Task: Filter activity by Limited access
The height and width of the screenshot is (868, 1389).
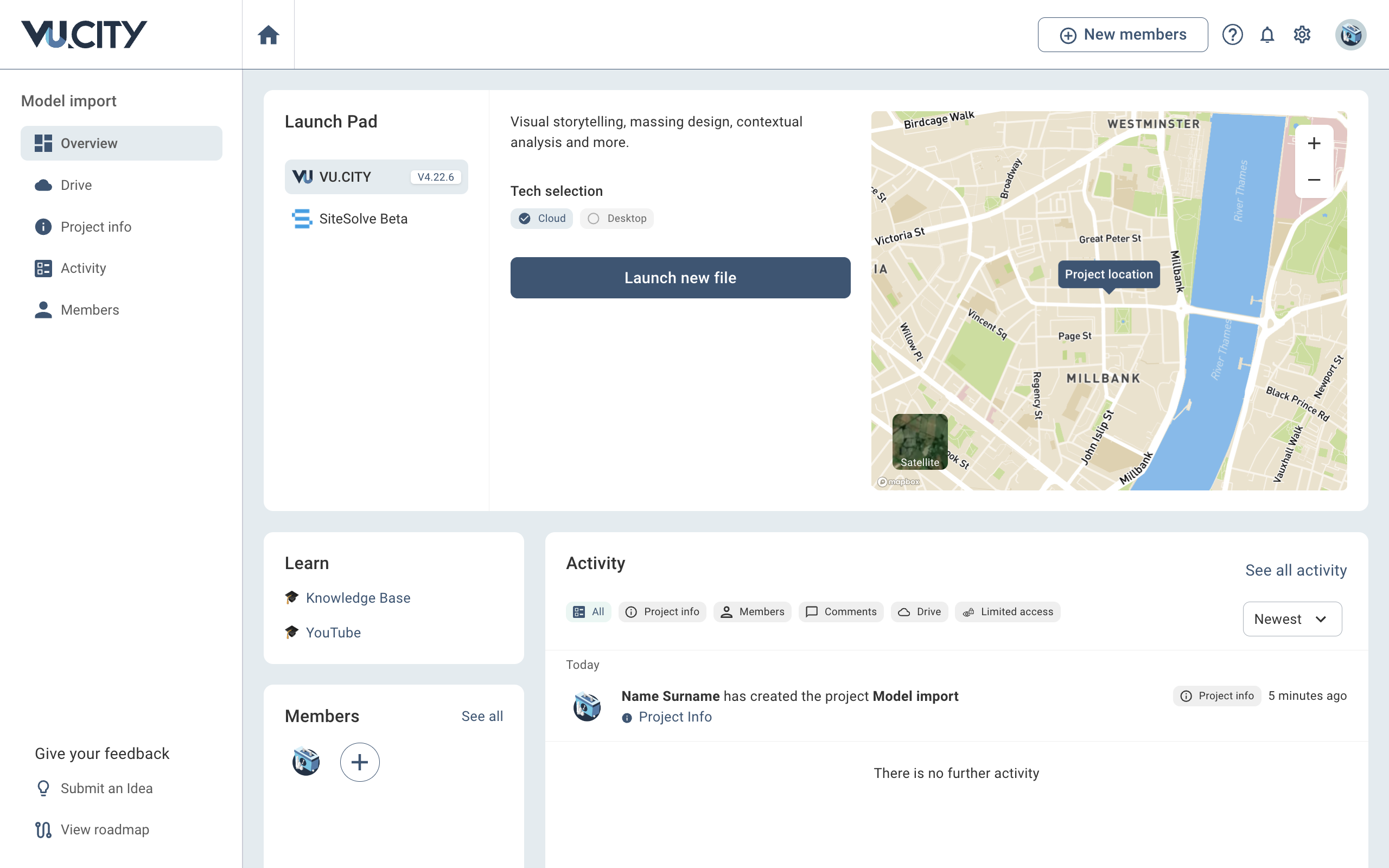Action: 1008,612
